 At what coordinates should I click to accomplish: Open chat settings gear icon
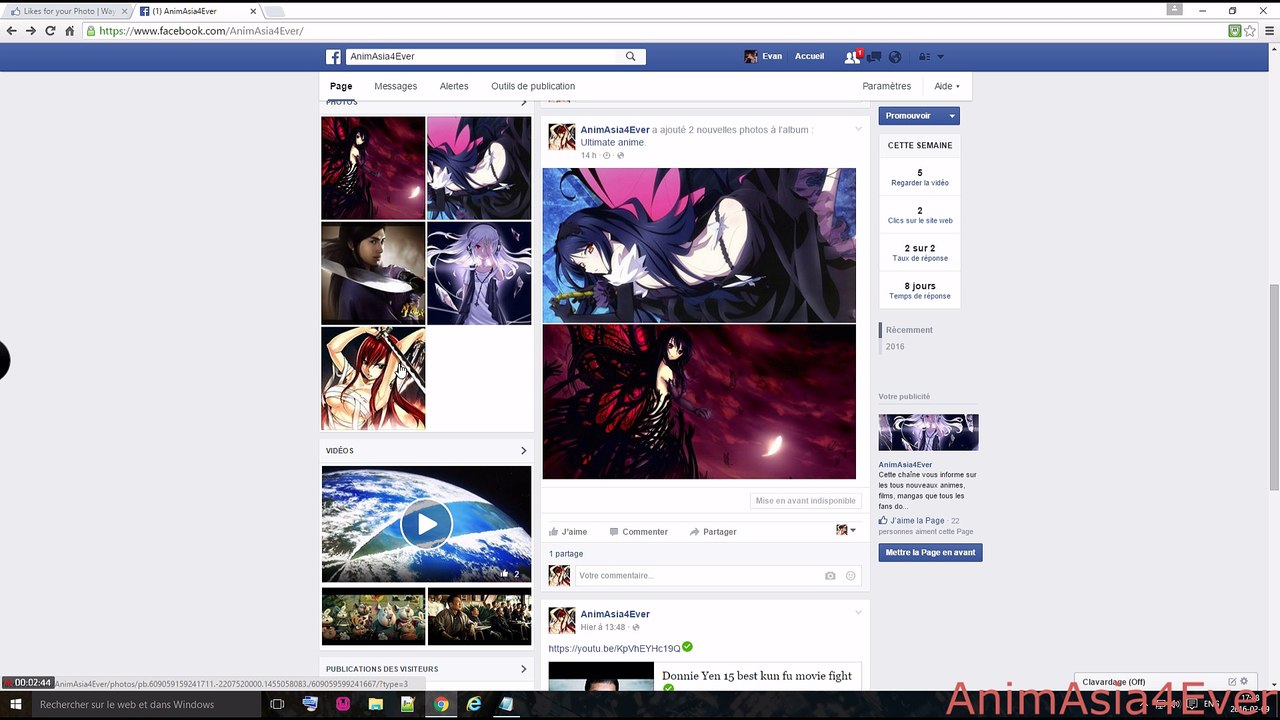(x=1244, y=682)
